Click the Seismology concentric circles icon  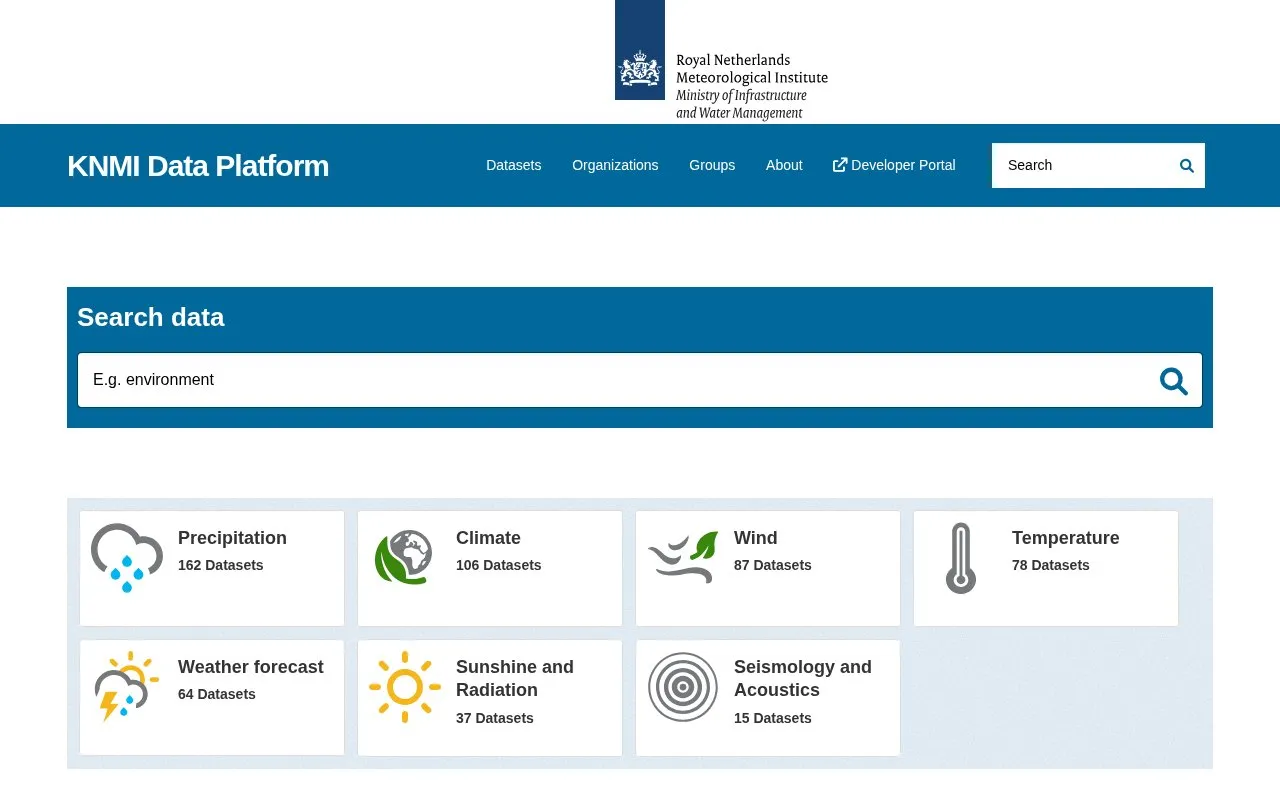(683, 687)
